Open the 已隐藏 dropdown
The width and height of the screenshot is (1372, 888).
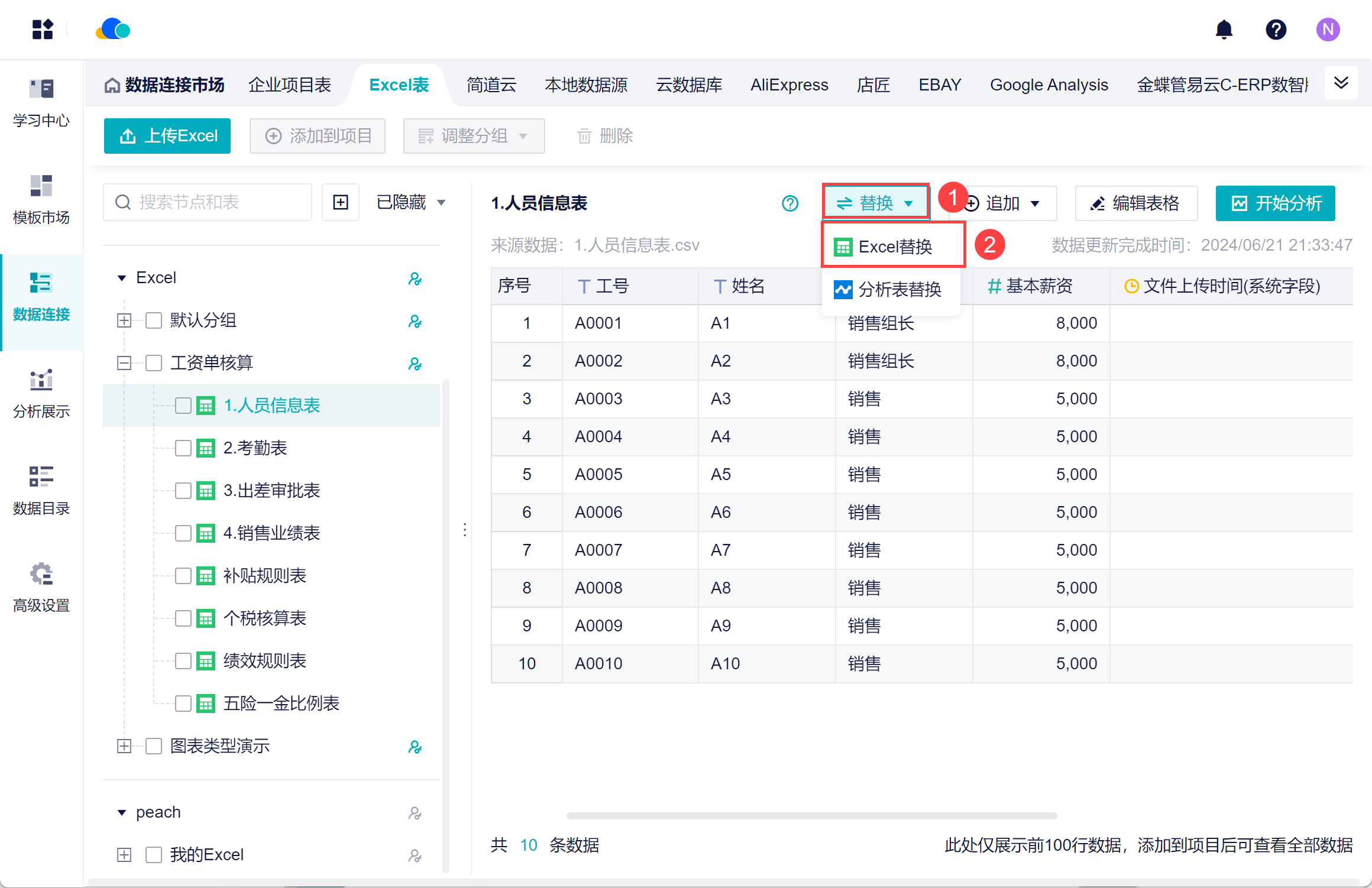(410, 202)
